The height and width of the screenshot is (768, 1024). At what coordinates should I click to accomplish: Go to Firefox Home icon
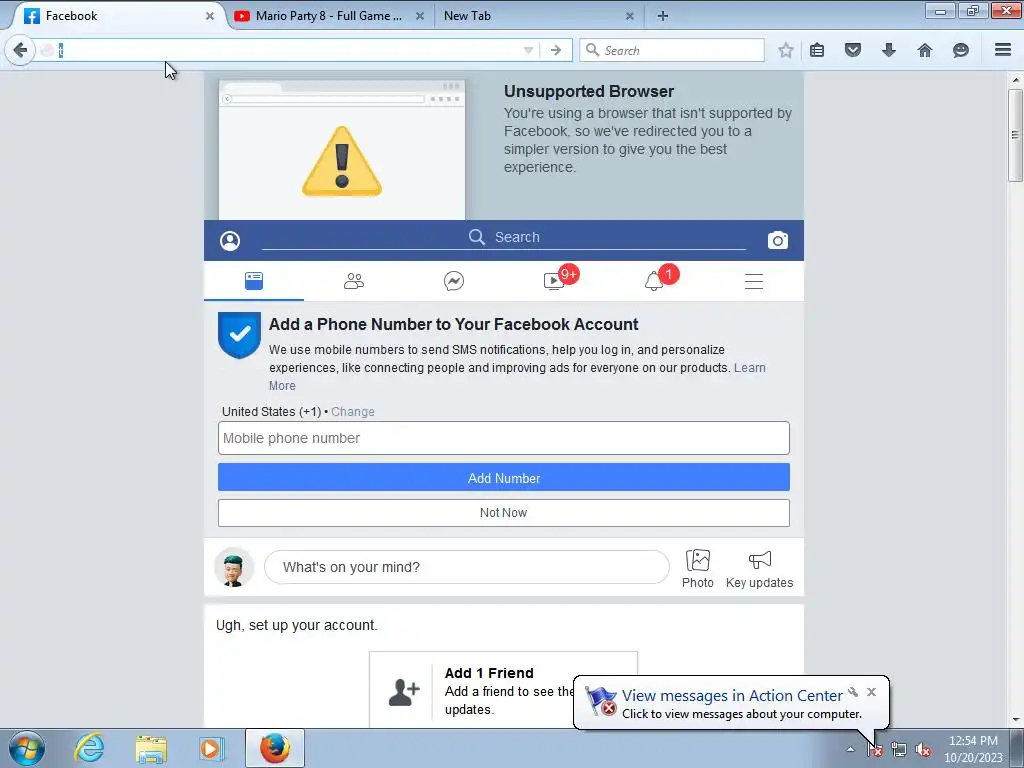coord(925,50)
